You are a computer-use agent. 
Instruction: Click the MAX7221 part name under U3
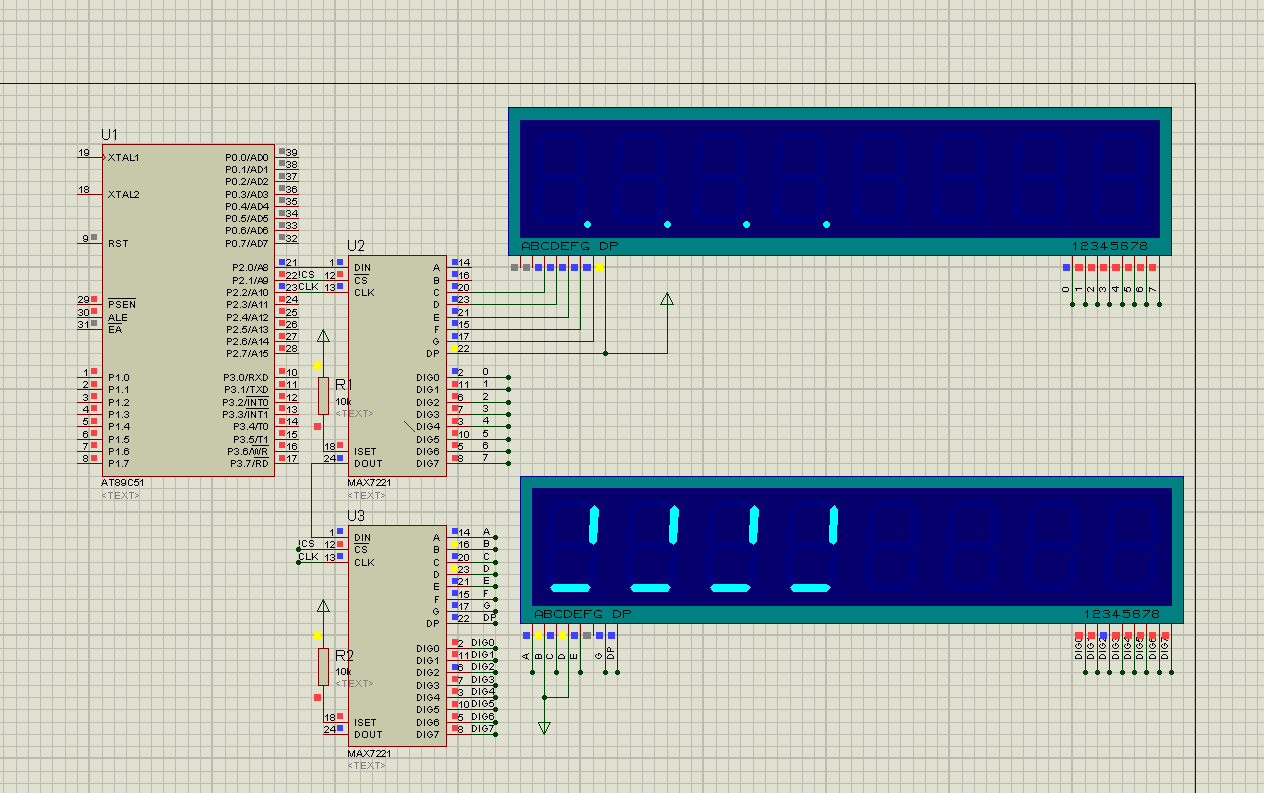coord(367,753)
